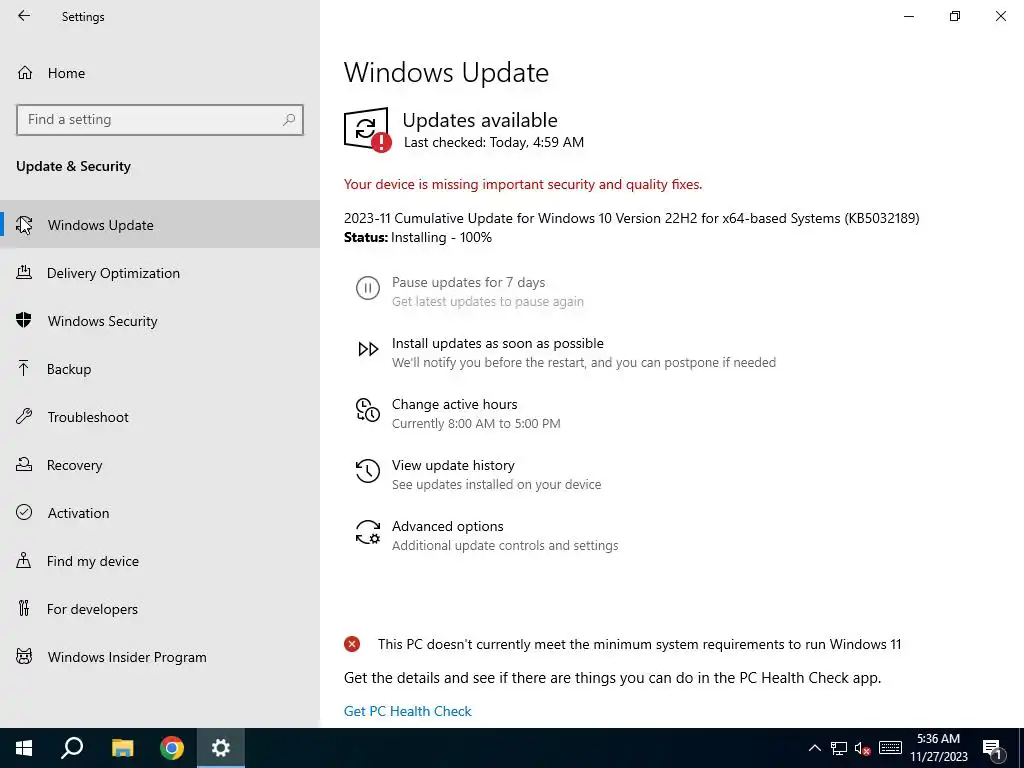The height and width of the screenshot is (768, 1024).
Task: Click the clock icon beside Change active hours
Action: coord(368,410)
